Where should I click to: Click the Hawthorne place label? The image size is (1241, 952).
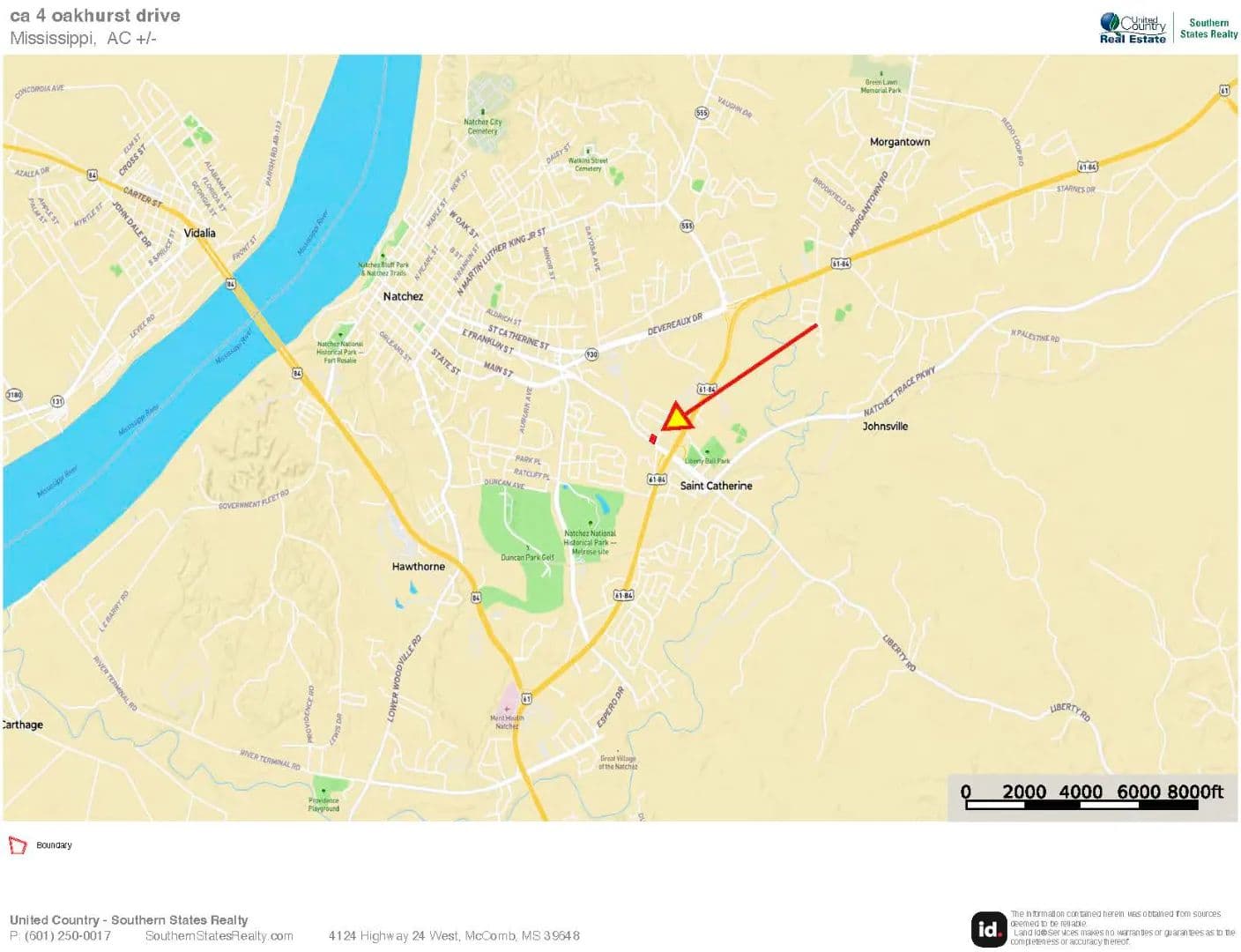tap(418, 567)
